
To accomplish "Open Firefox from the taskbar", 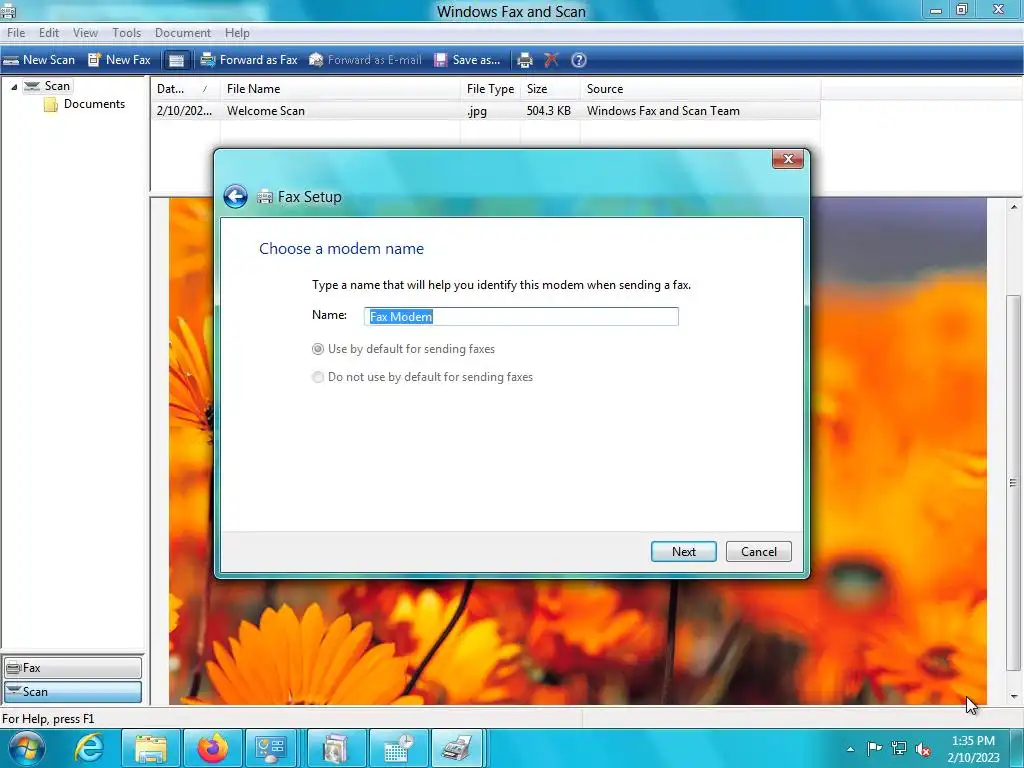I will (213, 748).
